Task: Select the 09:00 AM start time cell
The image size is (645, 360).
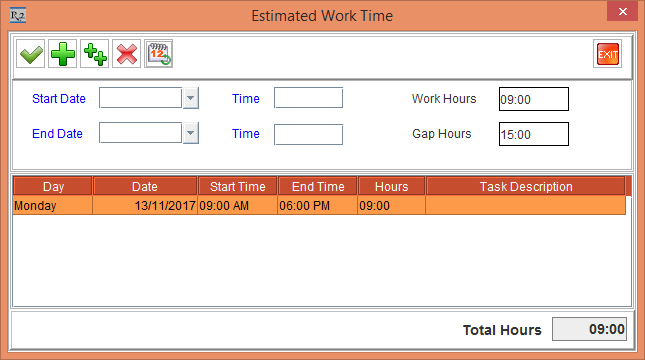Action: [238, 205]
